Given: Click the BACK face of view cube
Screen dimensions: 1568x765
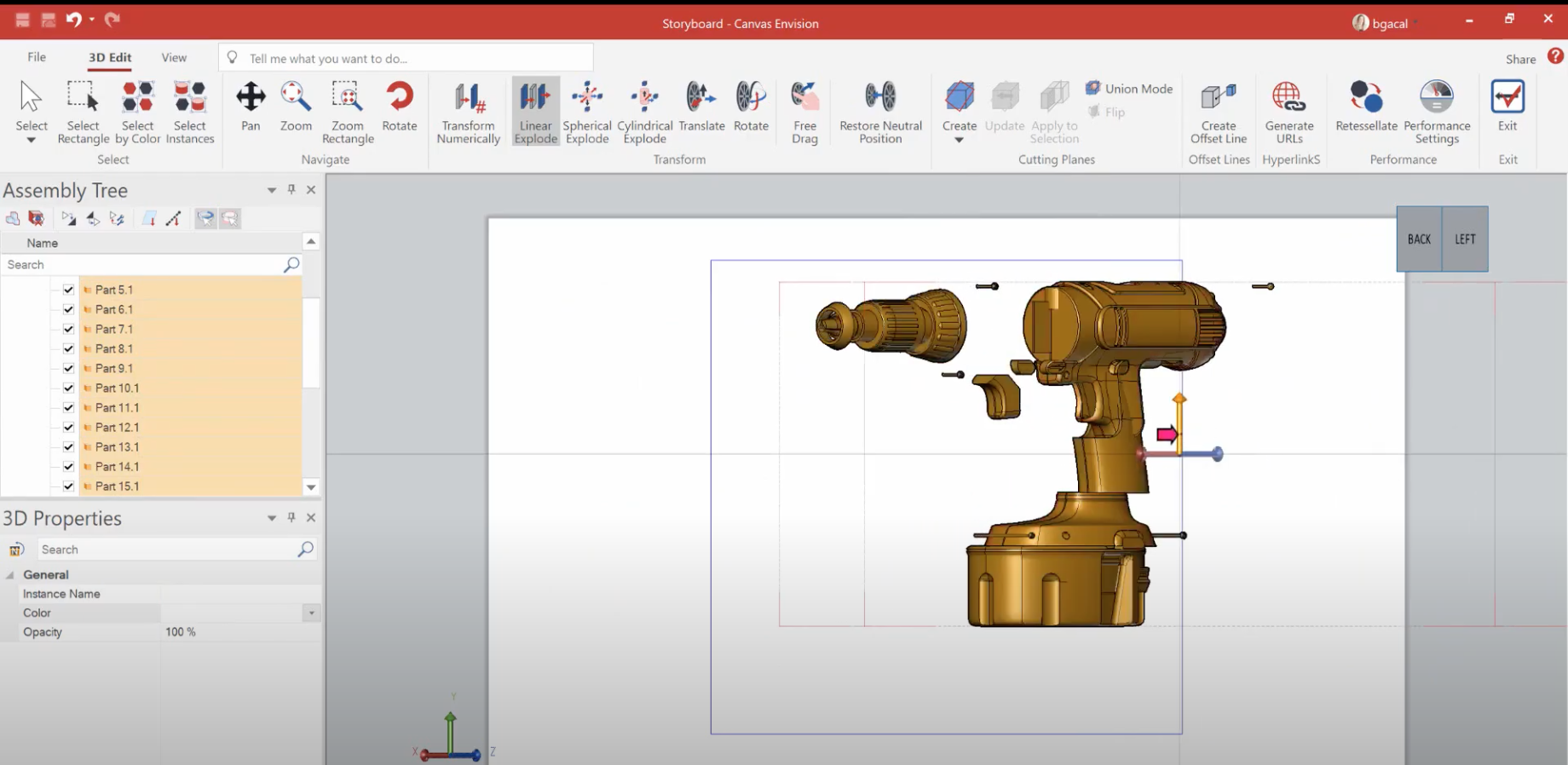Looking at the screenshot, I should pos(1419,239).
